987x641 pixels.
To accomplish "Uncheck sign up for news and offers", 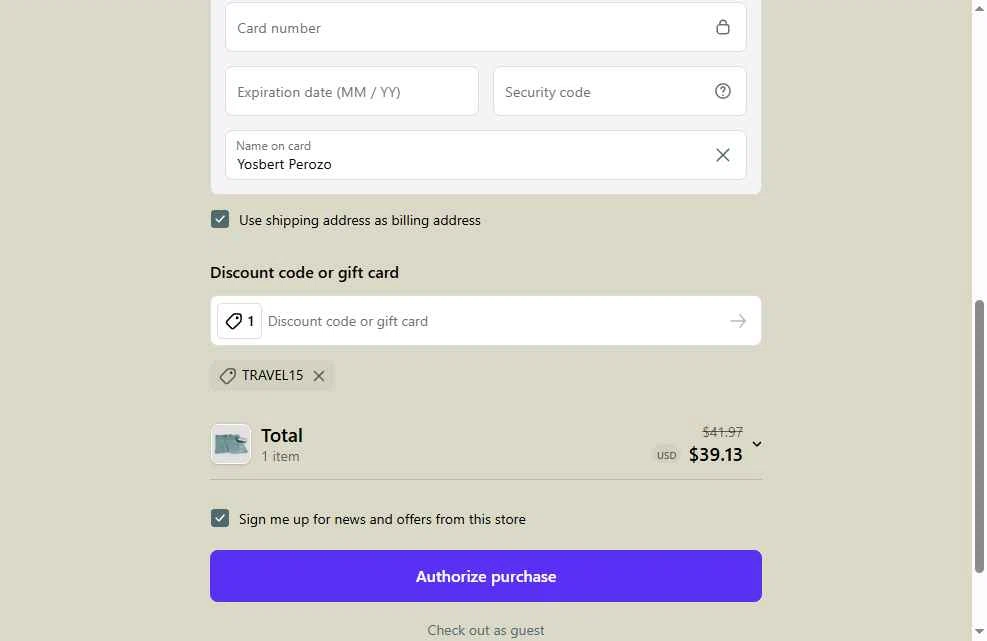I will pos(220,518).
